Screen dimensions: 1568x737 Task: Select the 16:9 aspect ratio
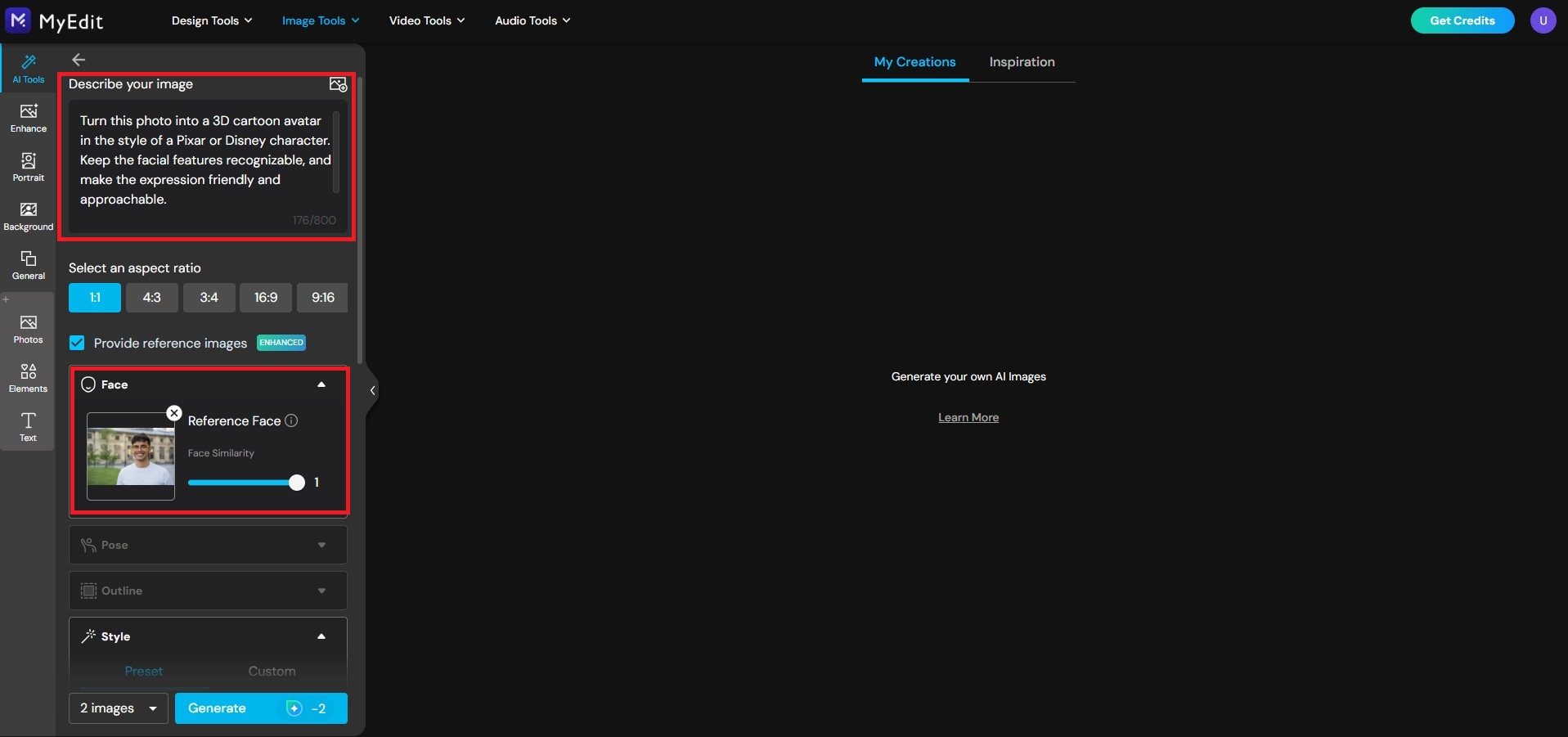(266, 298)
